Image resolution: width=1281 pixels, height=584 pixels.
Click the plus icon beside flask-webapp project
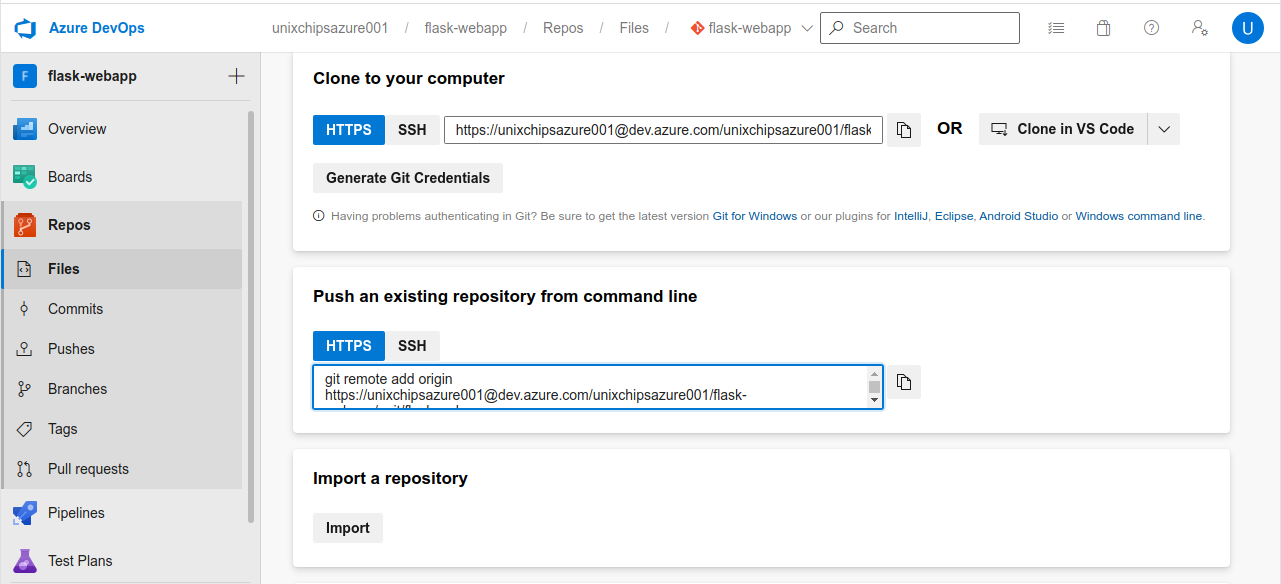pyautogui.click(x=237, y=76)
